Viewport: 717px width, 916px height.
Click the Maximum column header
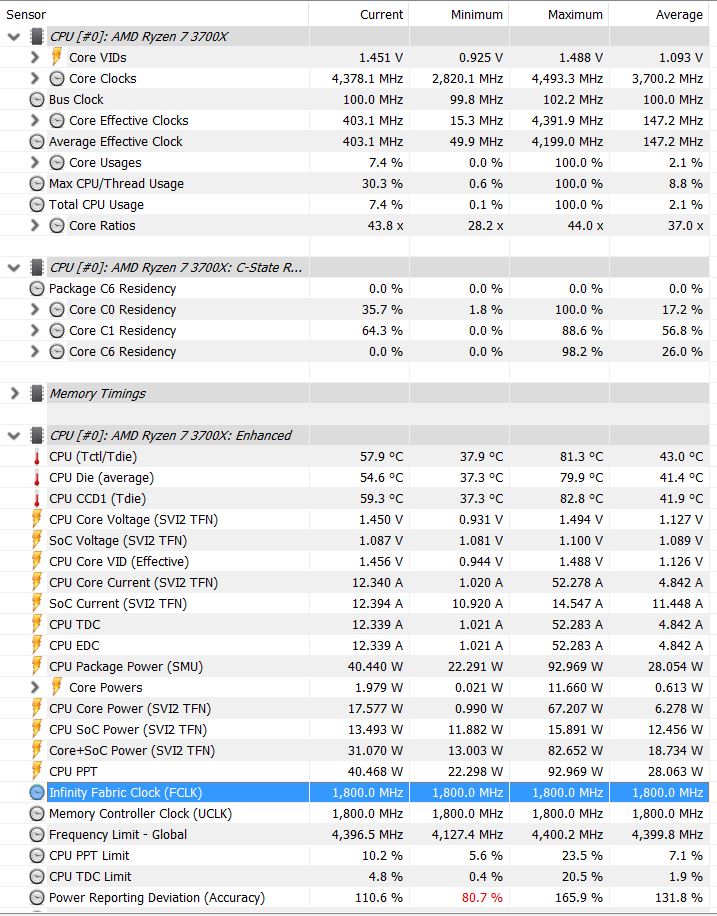(x=575, y=15)
